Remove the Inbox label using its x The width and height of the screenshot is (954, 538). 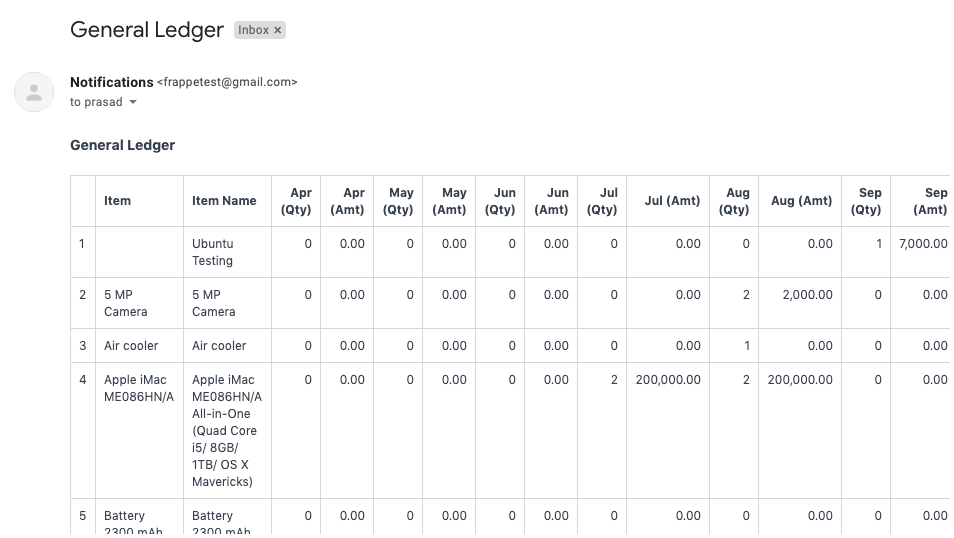278,31
